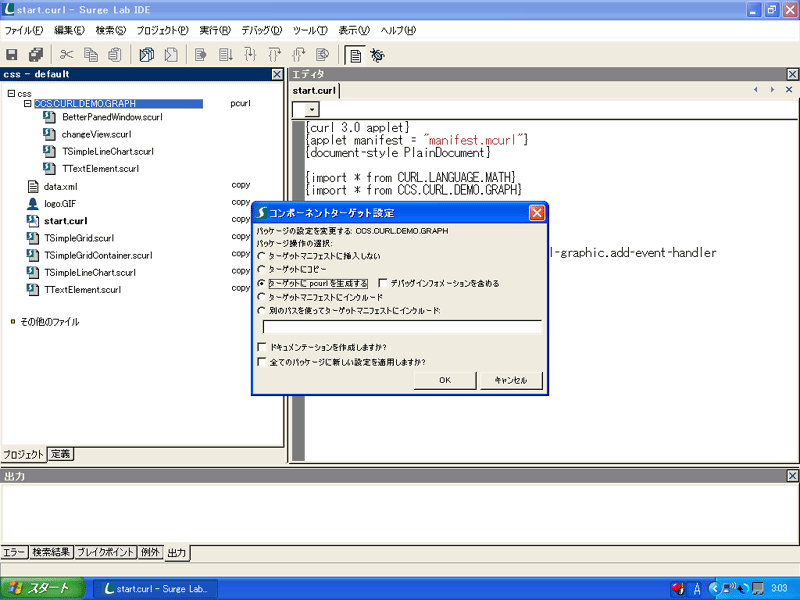The height and width of the screenshot is (600, 800).
Task: Click the BetterPanedWindow.scurl file icon
Action: [x=50, y=117]
